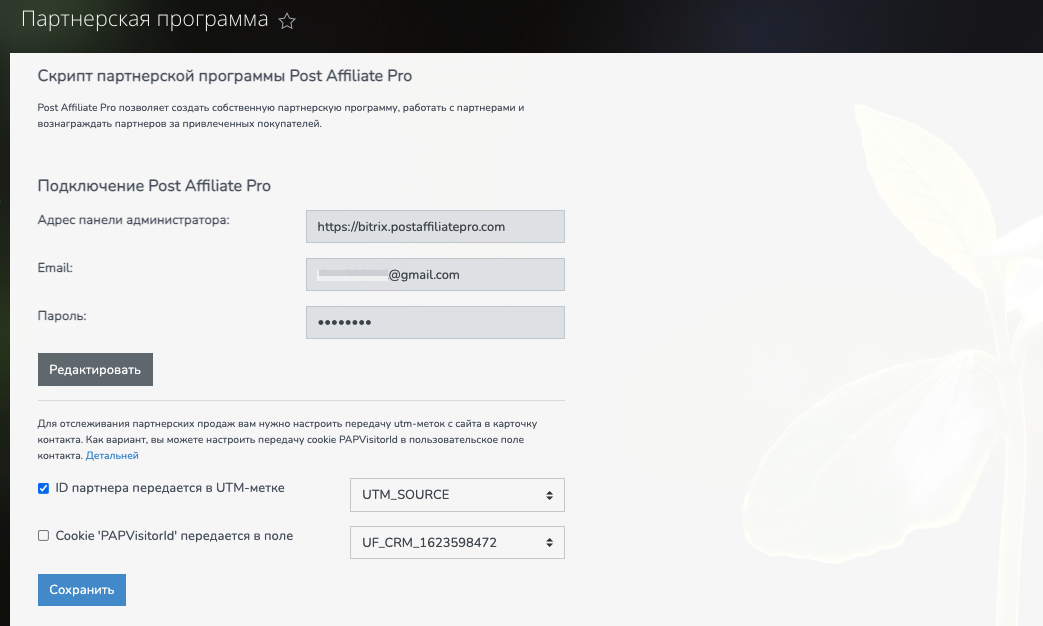Viewport: 1043px width, 626px height.
Task: Focus the Email input field
Action: [x=435, y=275]
